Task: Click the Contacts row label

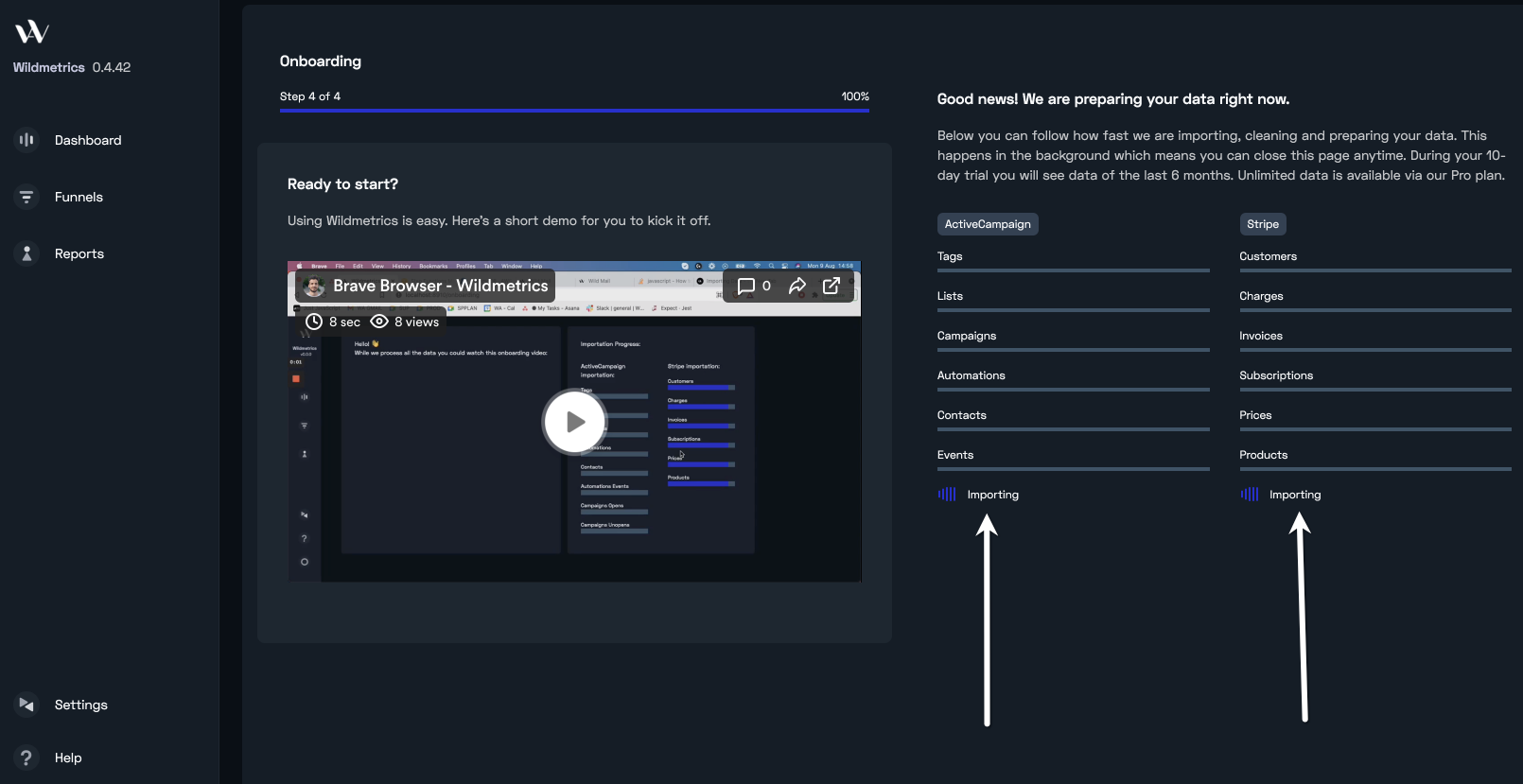Action: [962, 415]
